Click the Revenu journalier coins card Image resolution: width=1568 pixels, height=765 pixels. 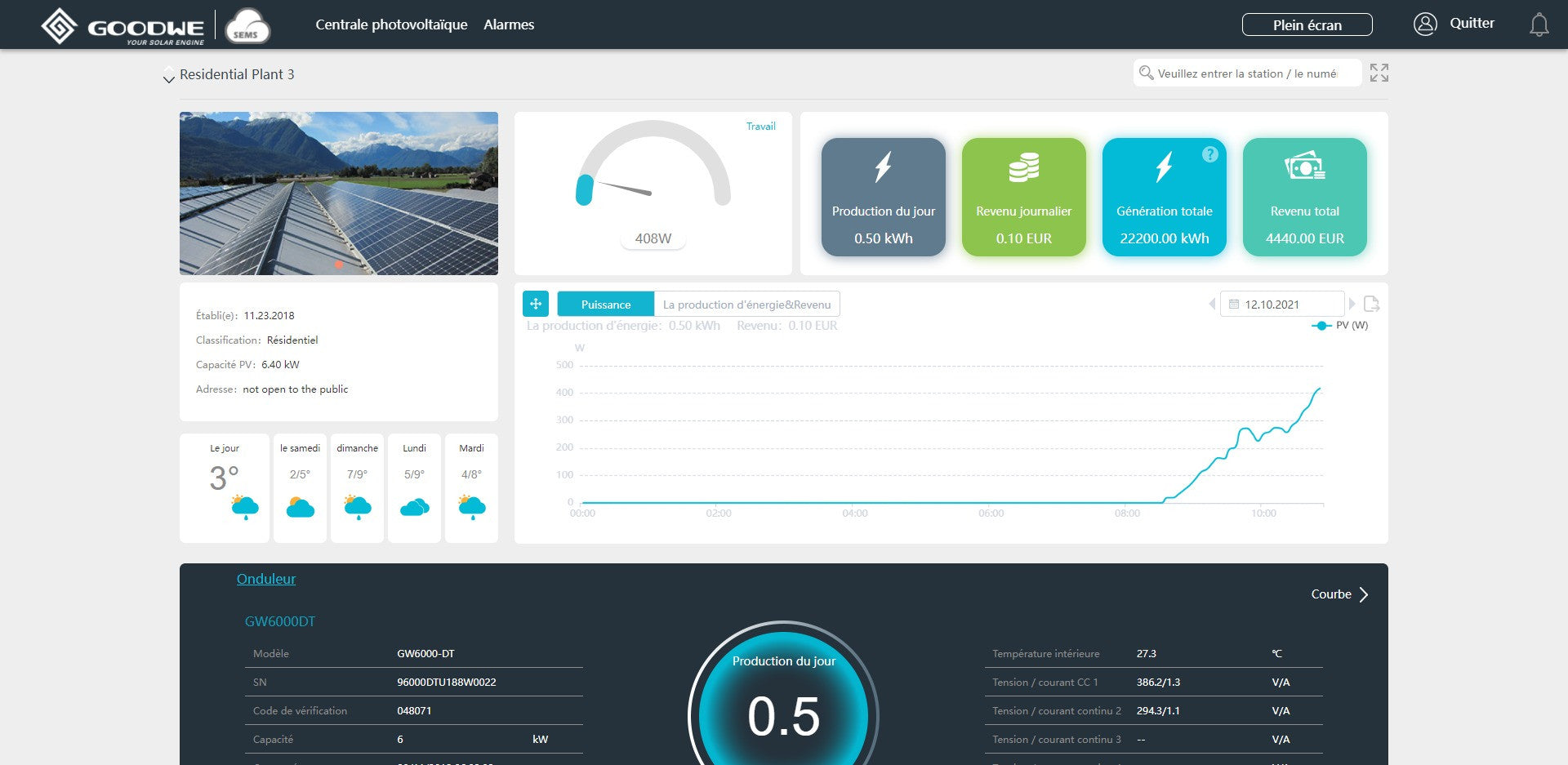[1024, 197]
